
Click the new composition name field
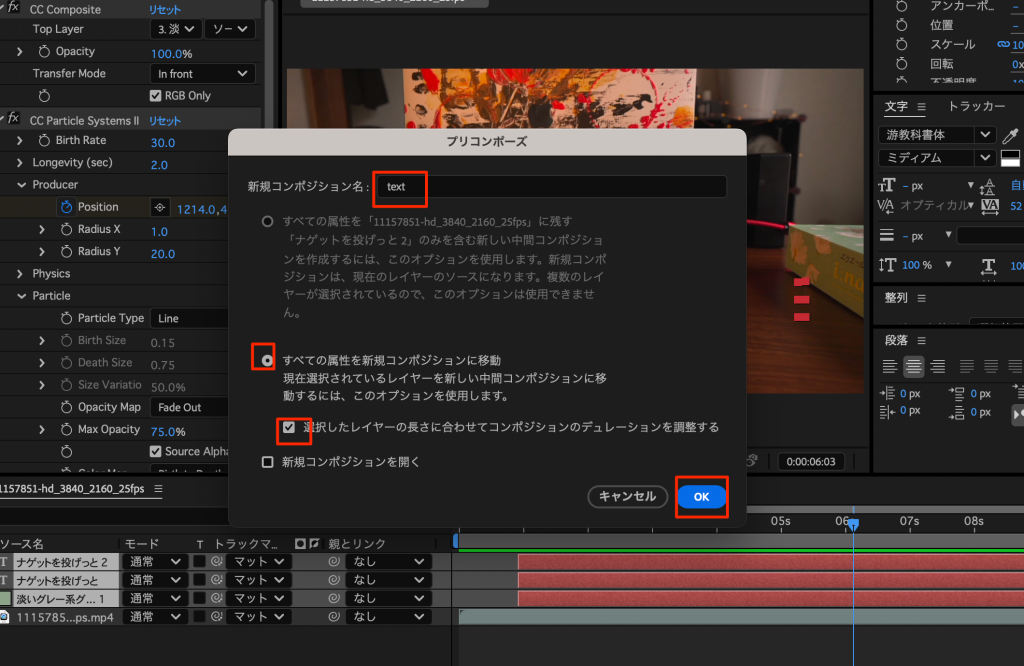tap(550, 187)
